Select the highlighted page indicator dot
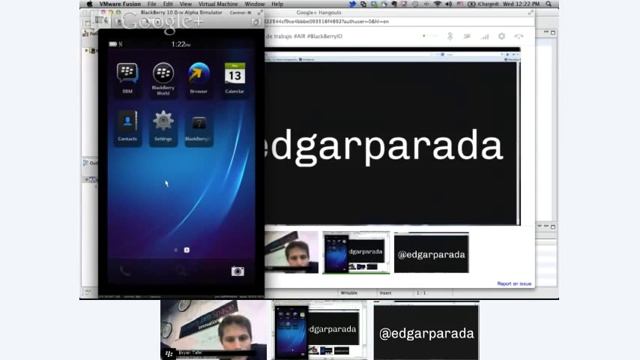This screenshot has height=360, width=640. point(187,250)
